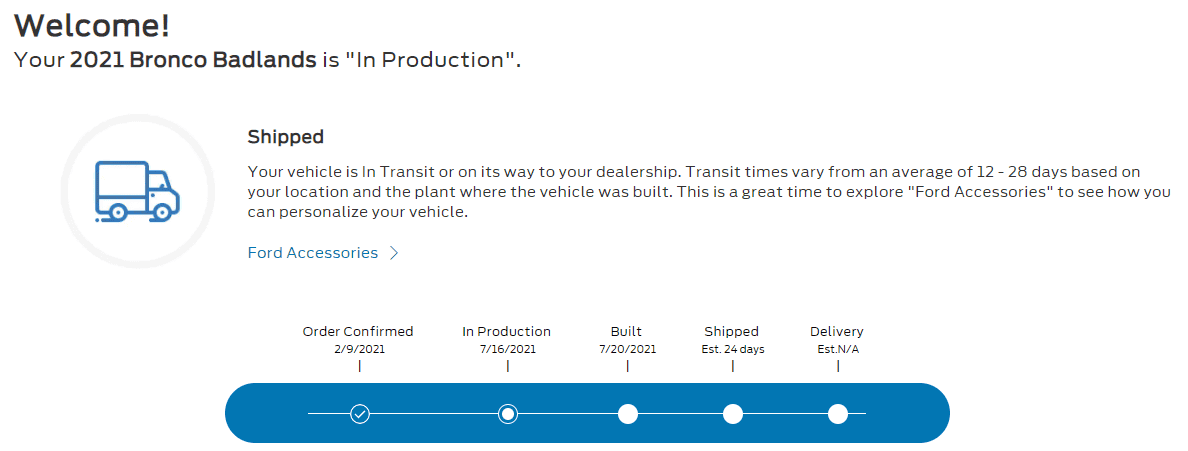The width and height of the screenshot is (1188, 451).
Task: Click the Shipped step circle
Action: tap(732, 414)
